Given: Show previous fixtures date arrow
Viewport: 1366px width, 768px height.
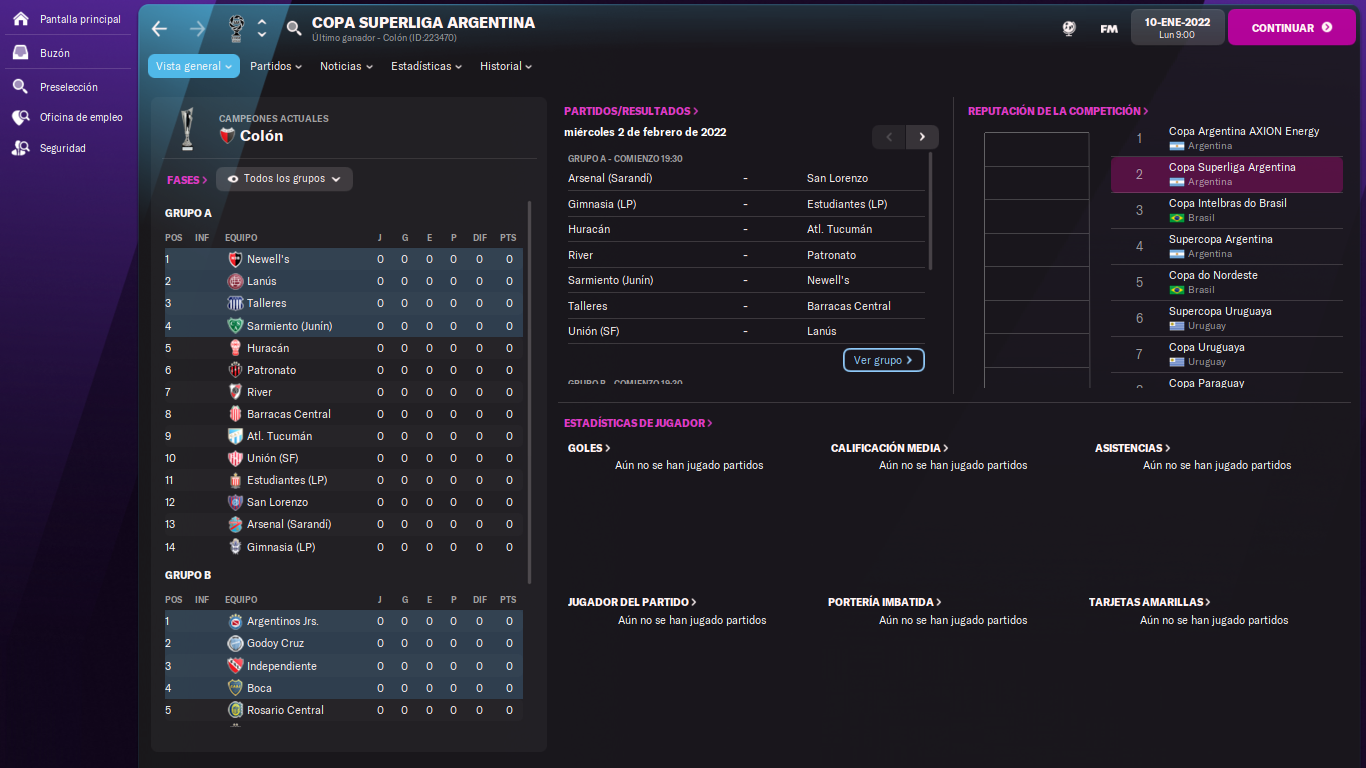Looking at the screenshot, I should coord(889,137).
